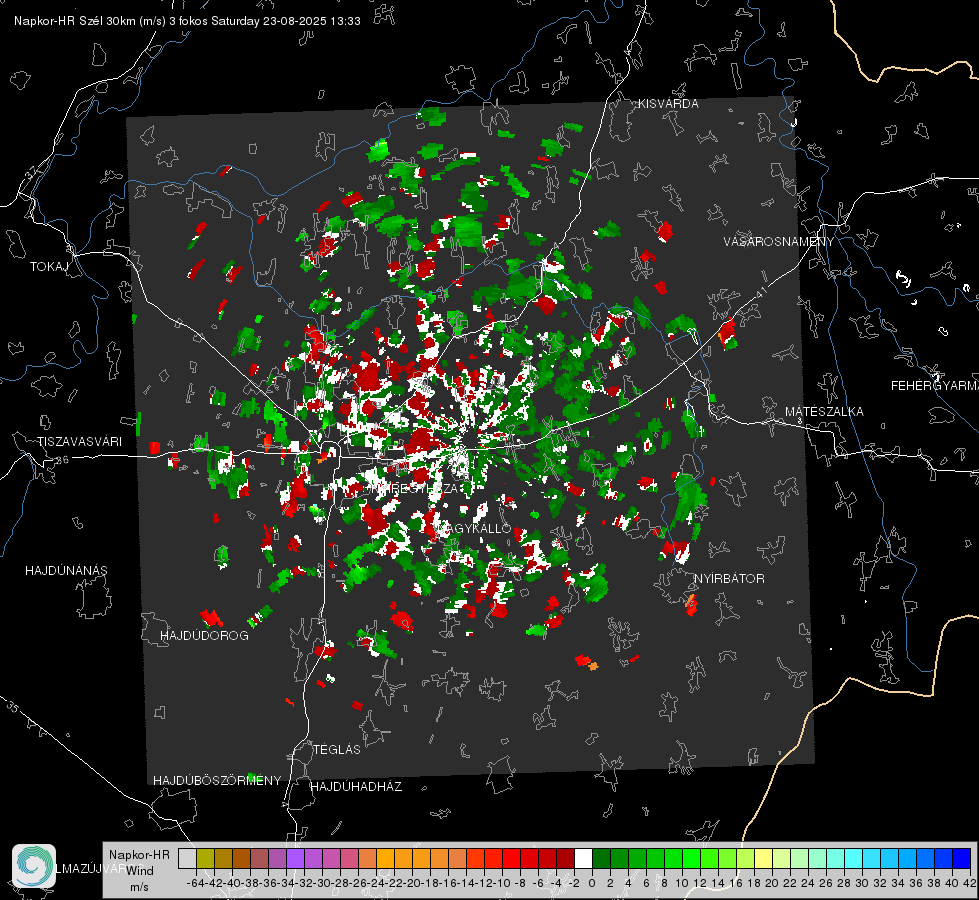Click the road number 41 label
The height and width of the screenshot is (900, 979).
[x=760, y=292]
